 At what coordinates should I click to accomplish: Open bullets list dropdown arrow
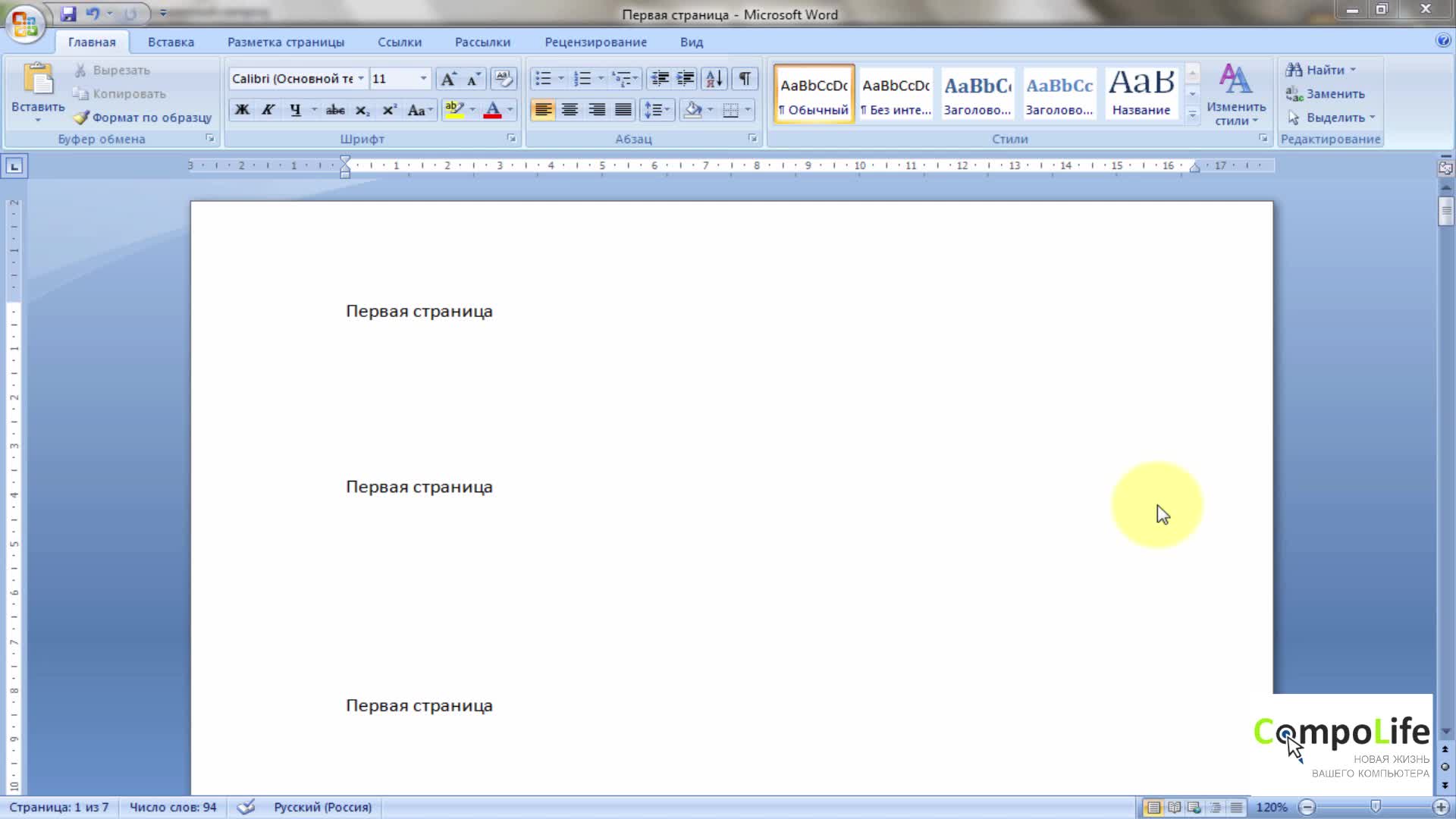561,79
